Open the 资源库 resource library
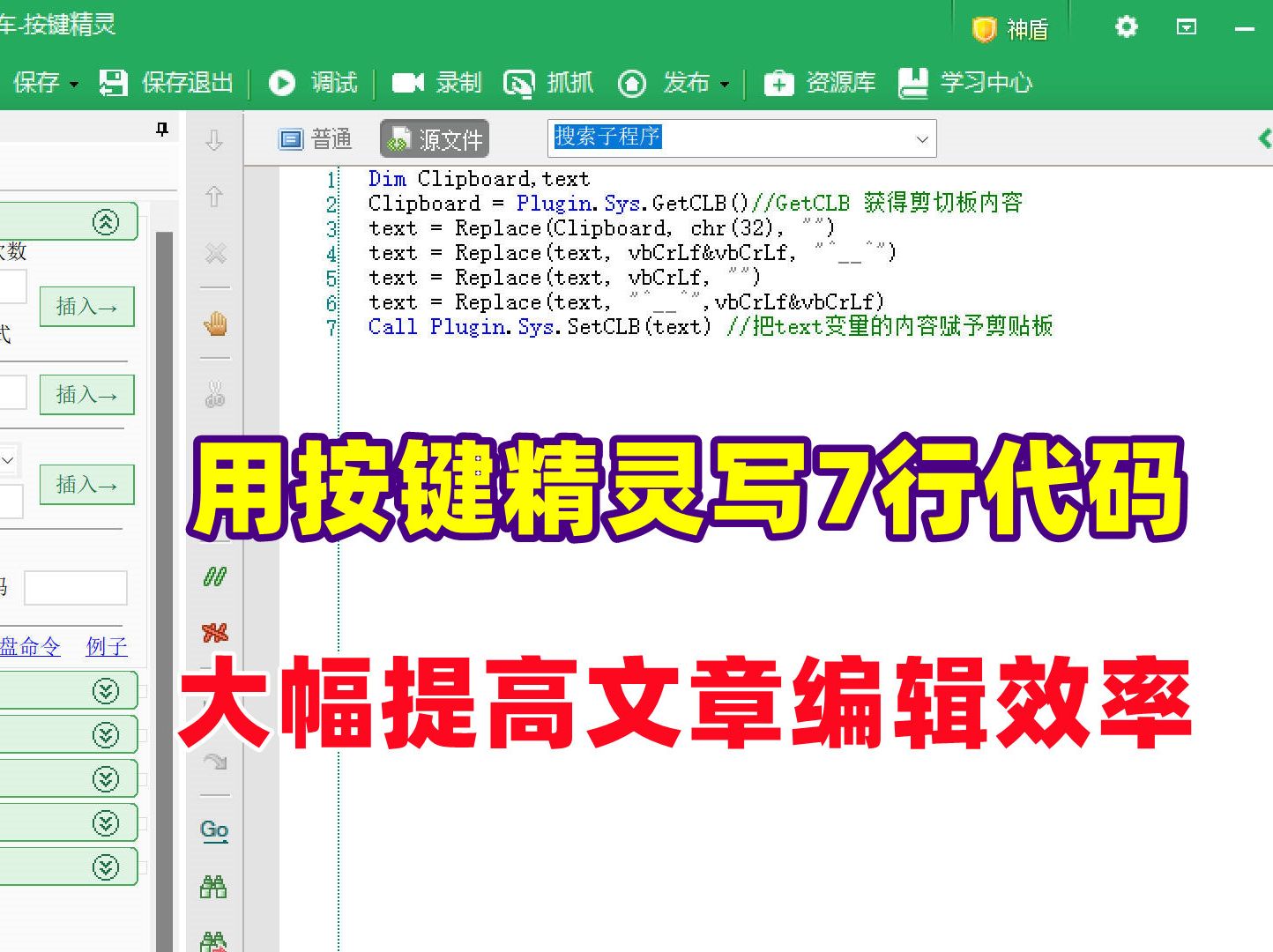This screenshot has height=952, width=1273. click(819, 83)
